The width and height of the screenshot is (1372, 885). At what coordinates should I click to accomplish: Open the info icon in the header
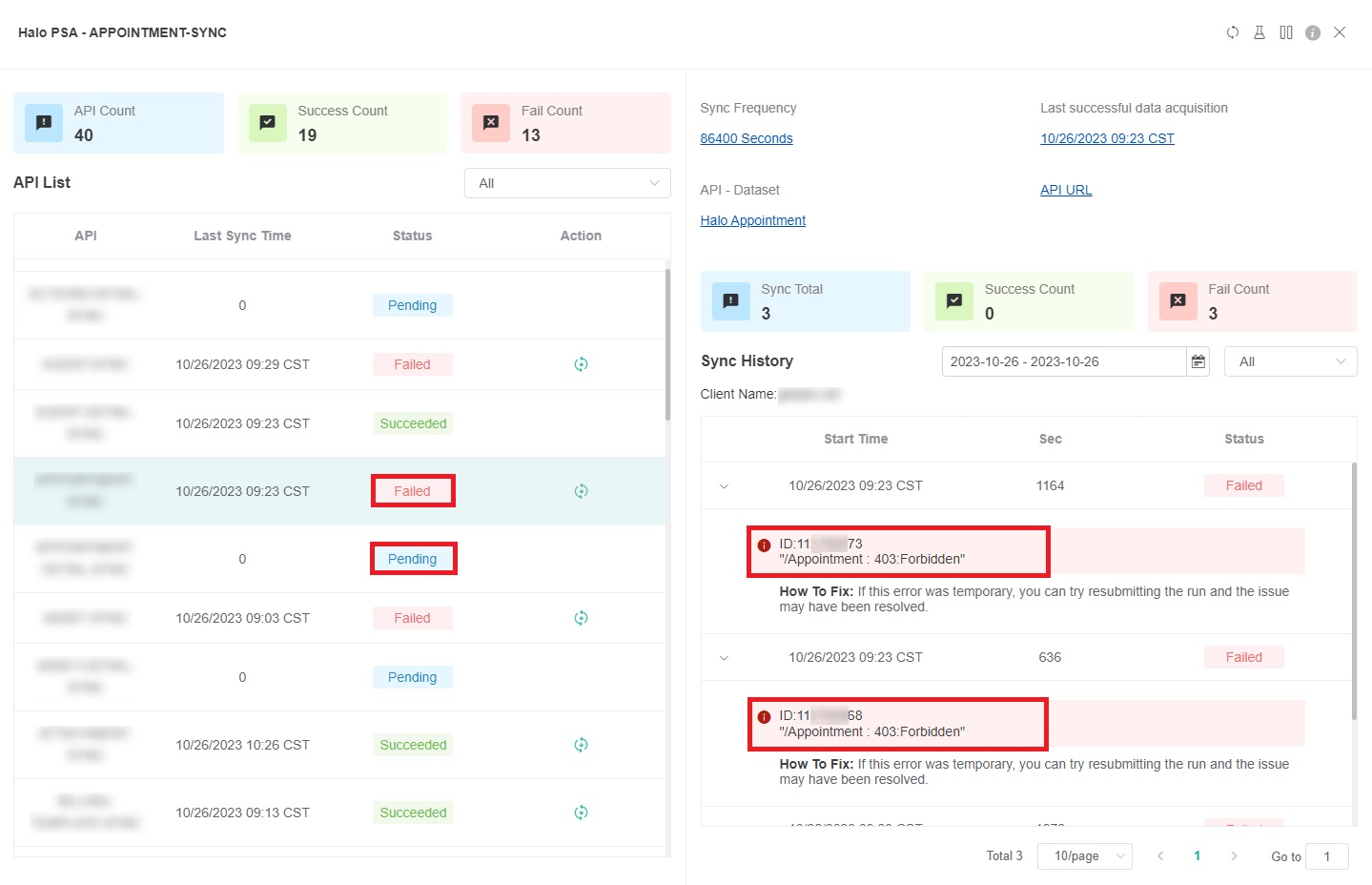click(1313, 32)
